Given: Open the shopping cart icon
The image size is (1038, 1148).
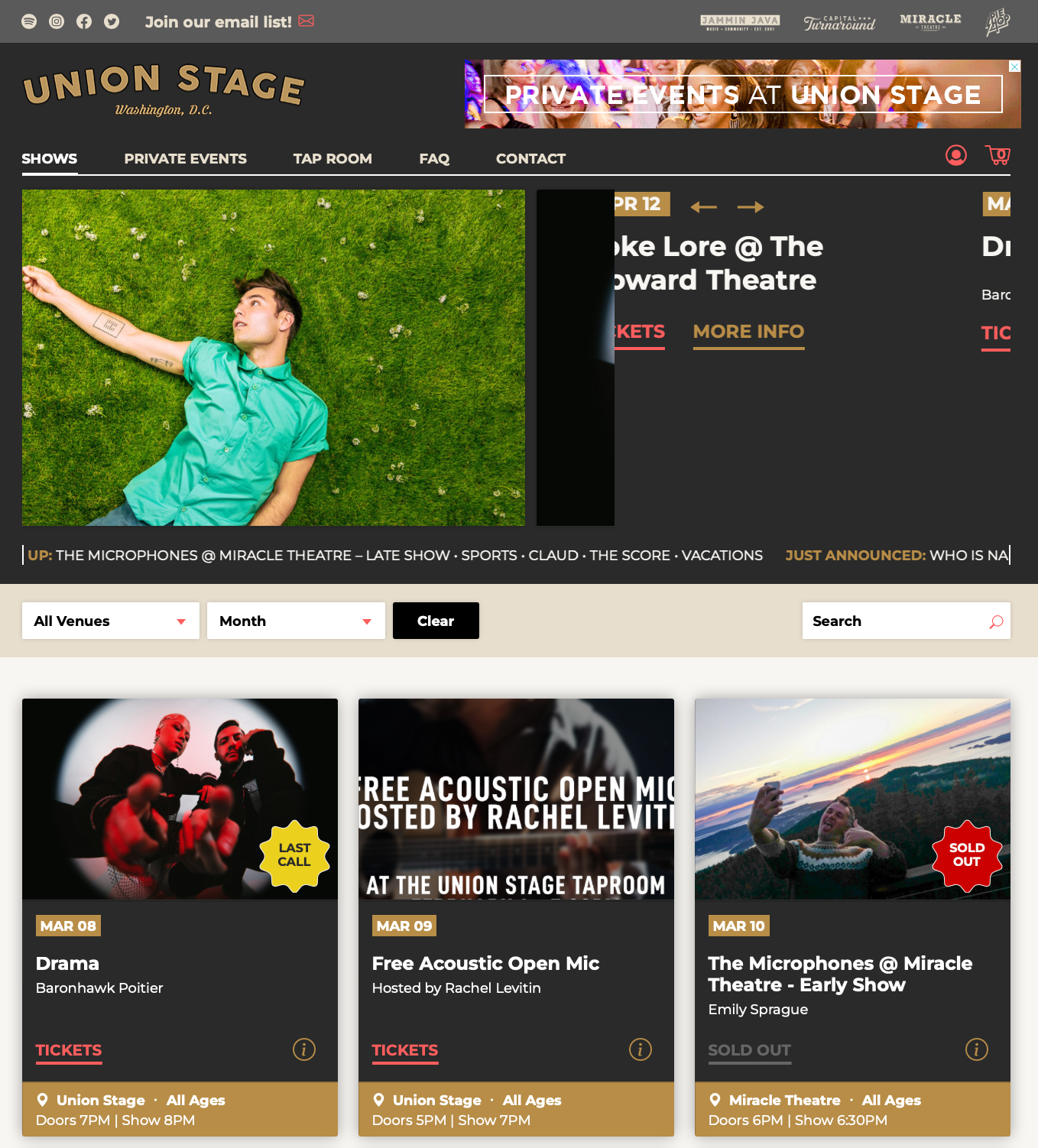Looking at the screenshot, I should (x=997, y=155).
